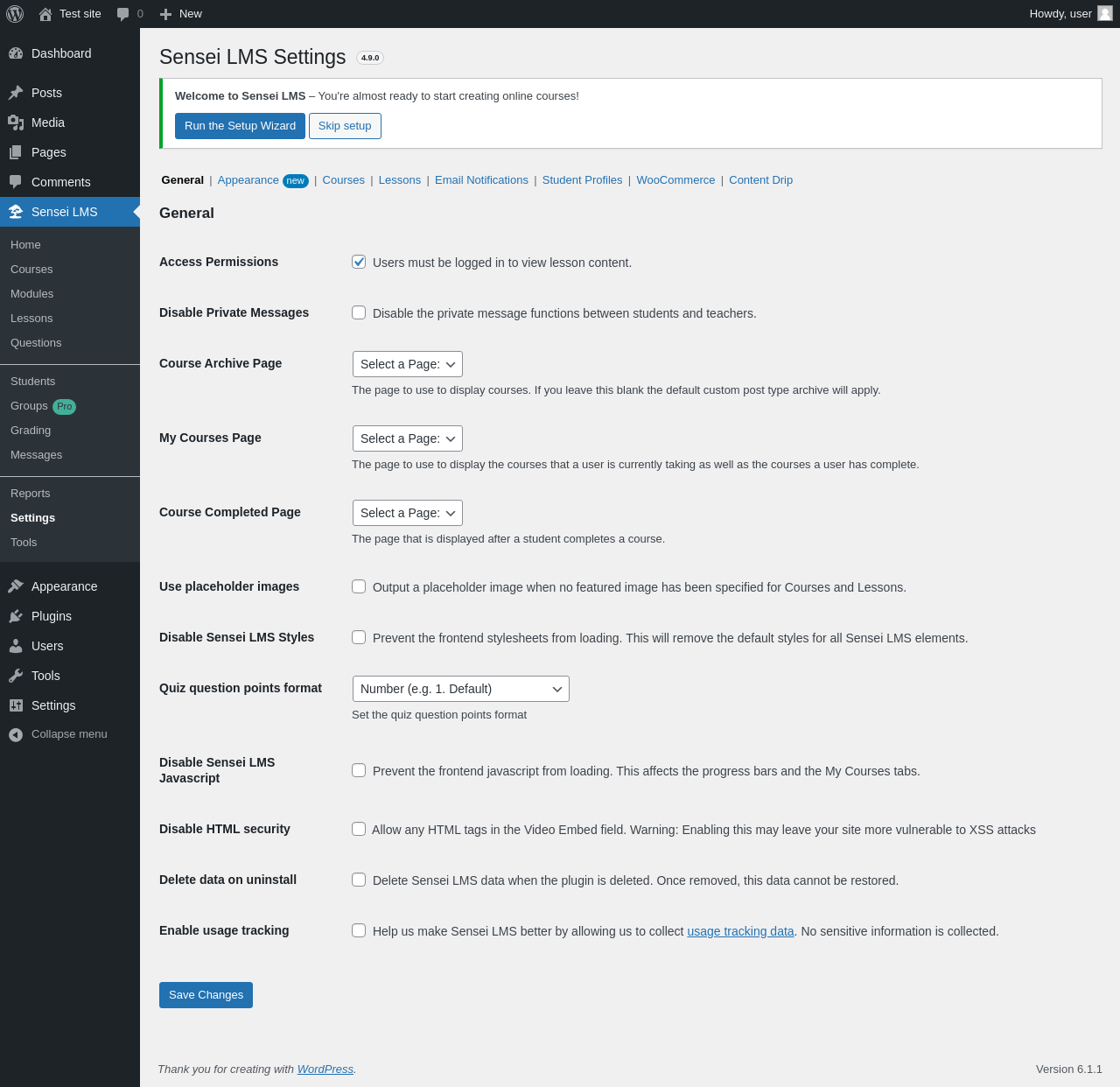Open the Users icon in sidebar
Image resolution: width=1120 pixels, height=1087 pixels.
click(x=16, y=646)
